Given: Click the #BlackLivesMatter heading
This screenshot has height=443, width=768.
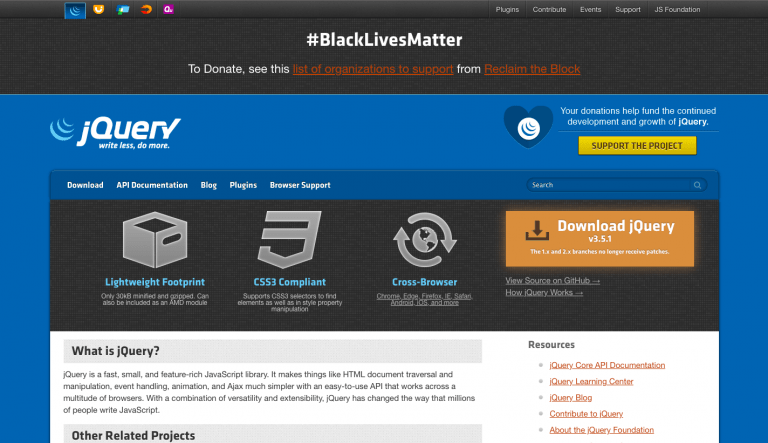Looking at the screenshot, I should tap(384, 40).
